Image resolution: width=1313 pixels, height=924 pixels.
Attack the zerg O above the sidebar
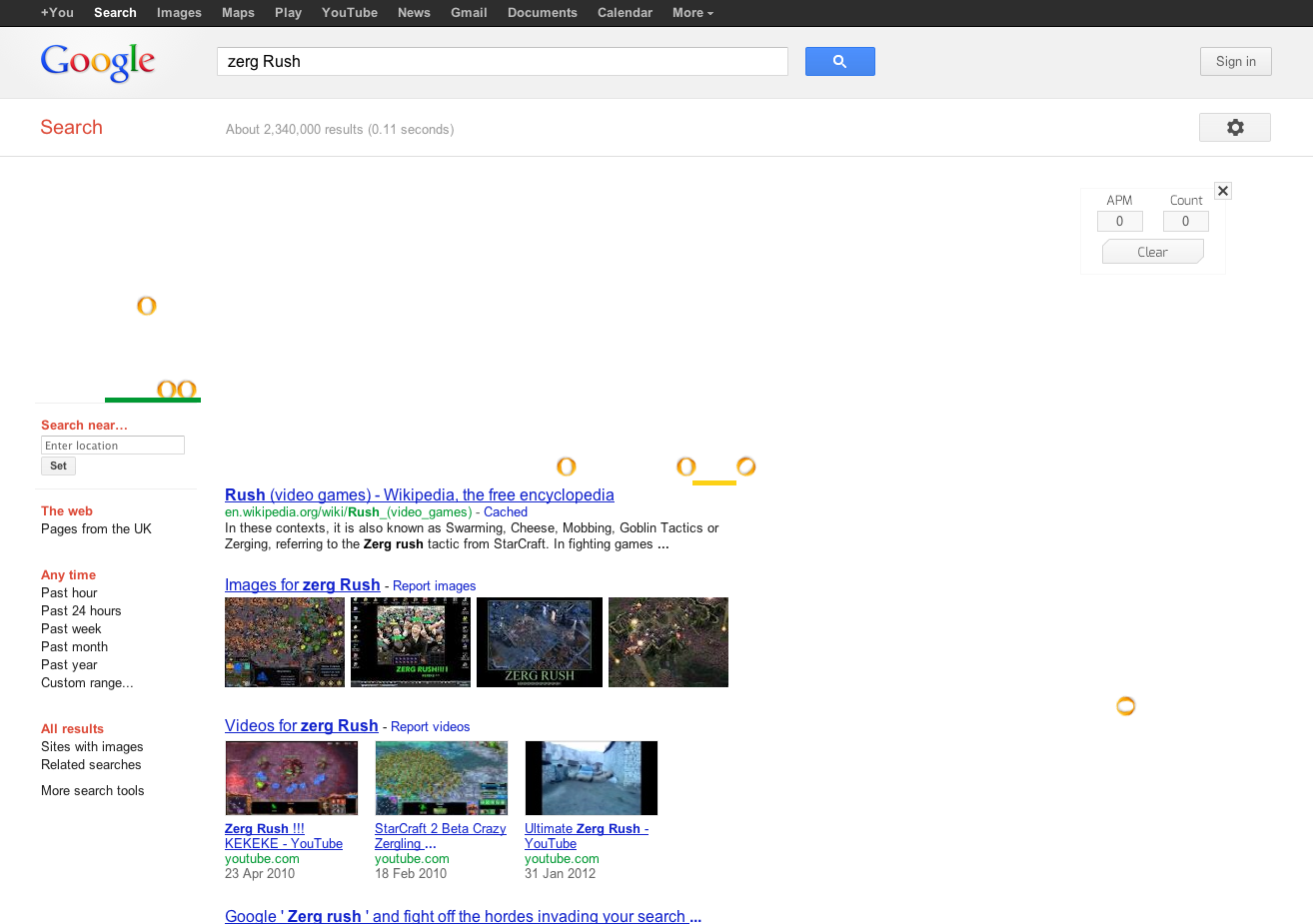coord(147,306)
